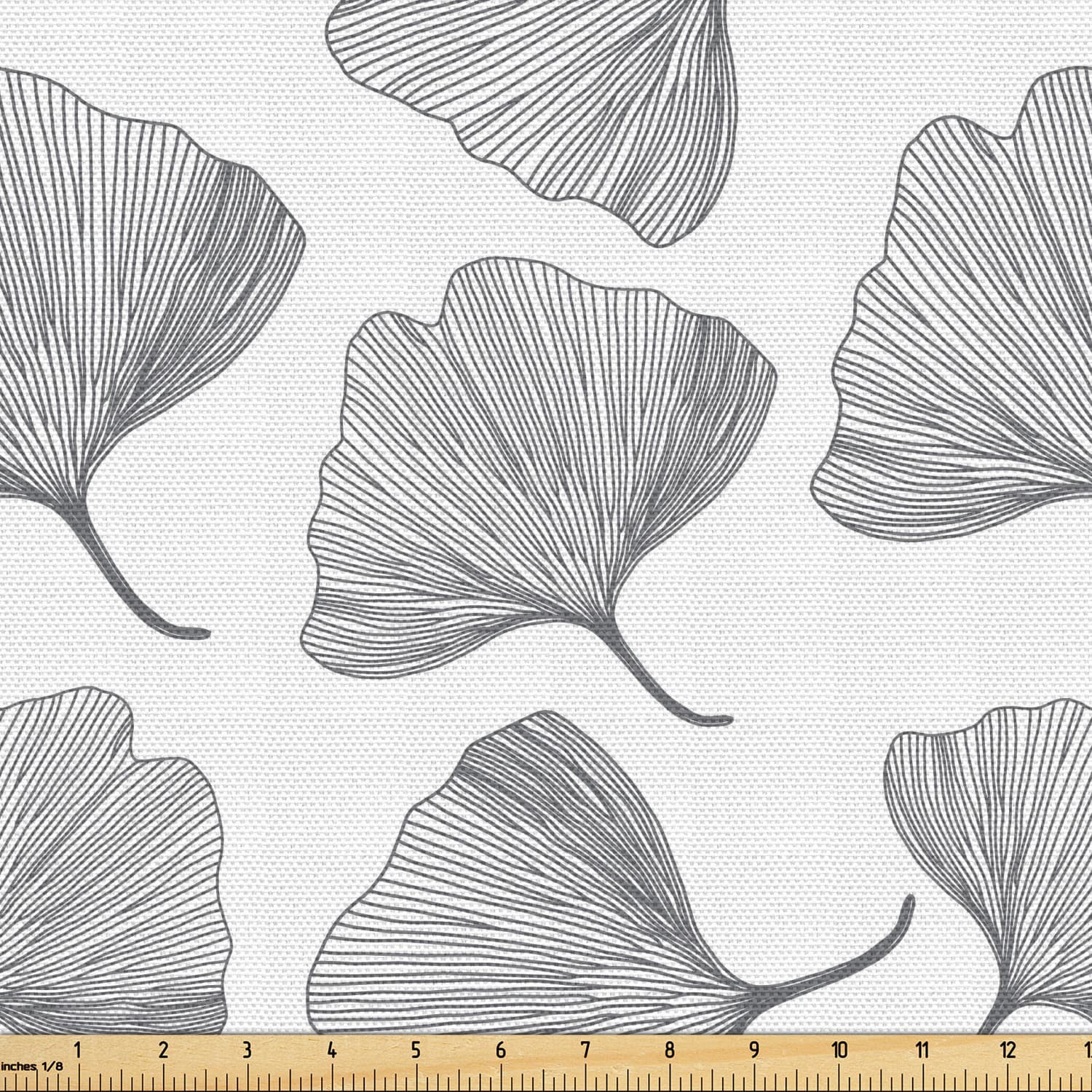
Task: Click the number 2 on the ruler
Action: coord(163,1050)
